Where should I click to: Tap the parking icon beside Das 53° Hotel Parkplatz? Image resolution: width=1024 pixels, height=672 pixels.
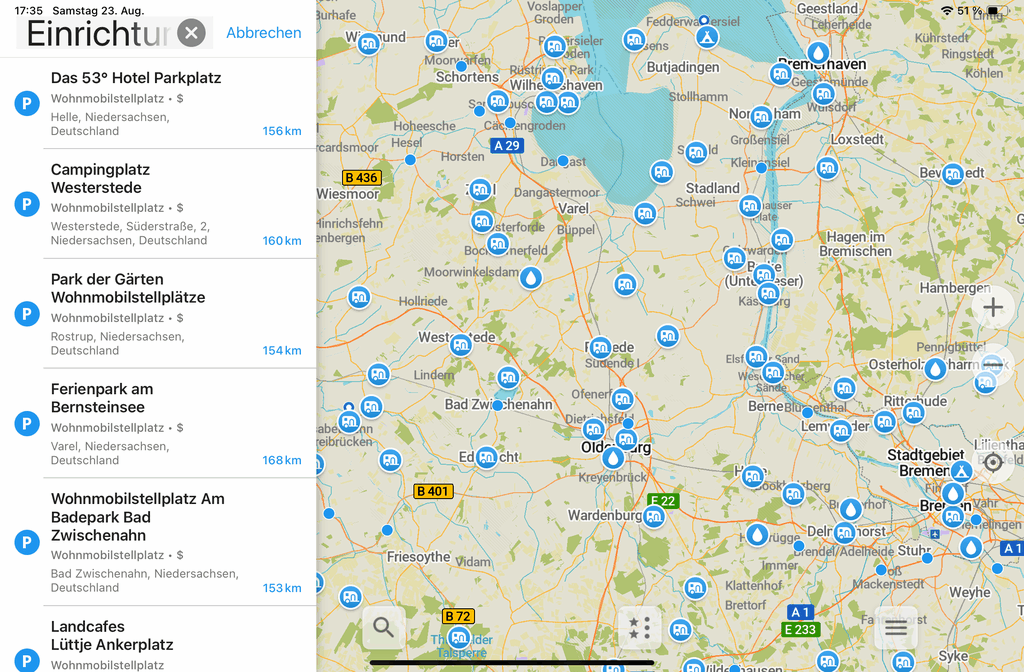(x=27, y=103)
